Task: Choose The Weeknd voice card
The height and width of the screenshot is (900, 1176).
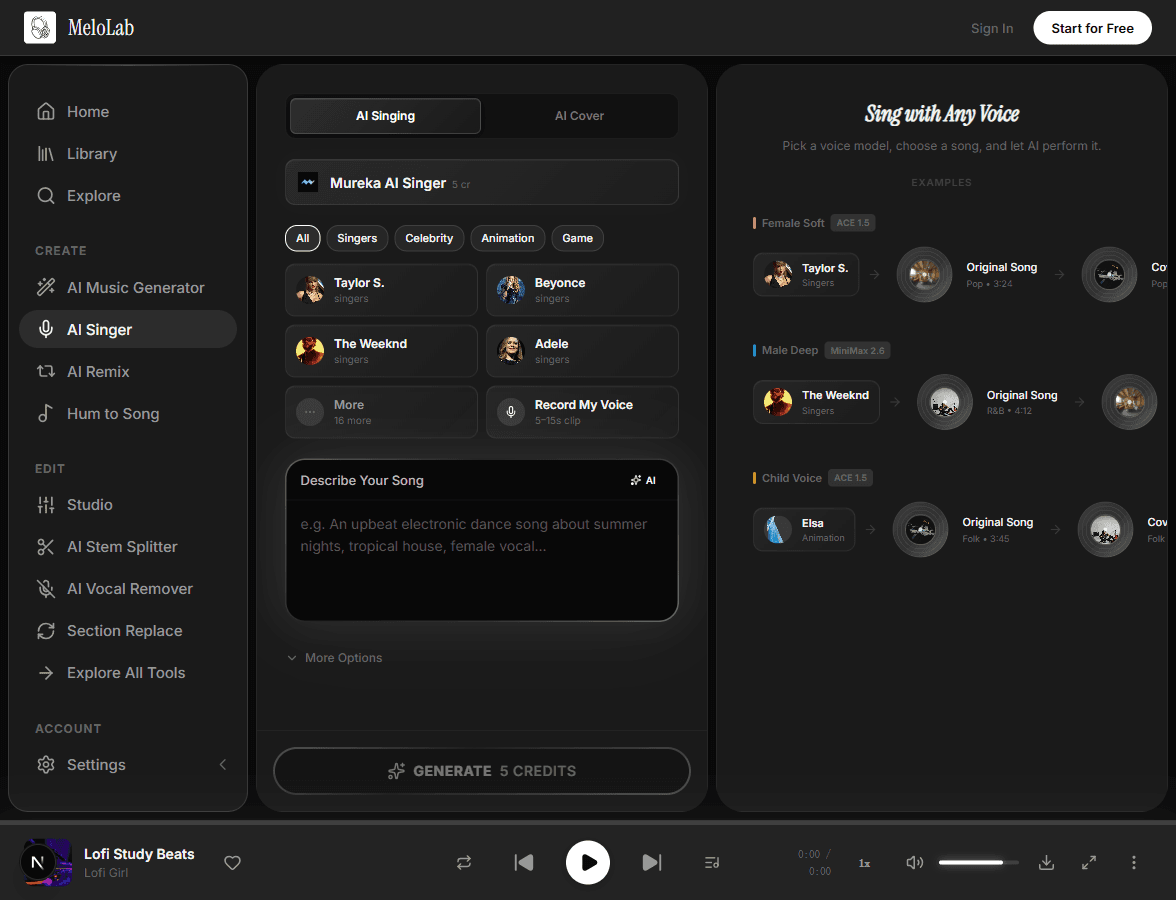Action: [x=381, y=351]
